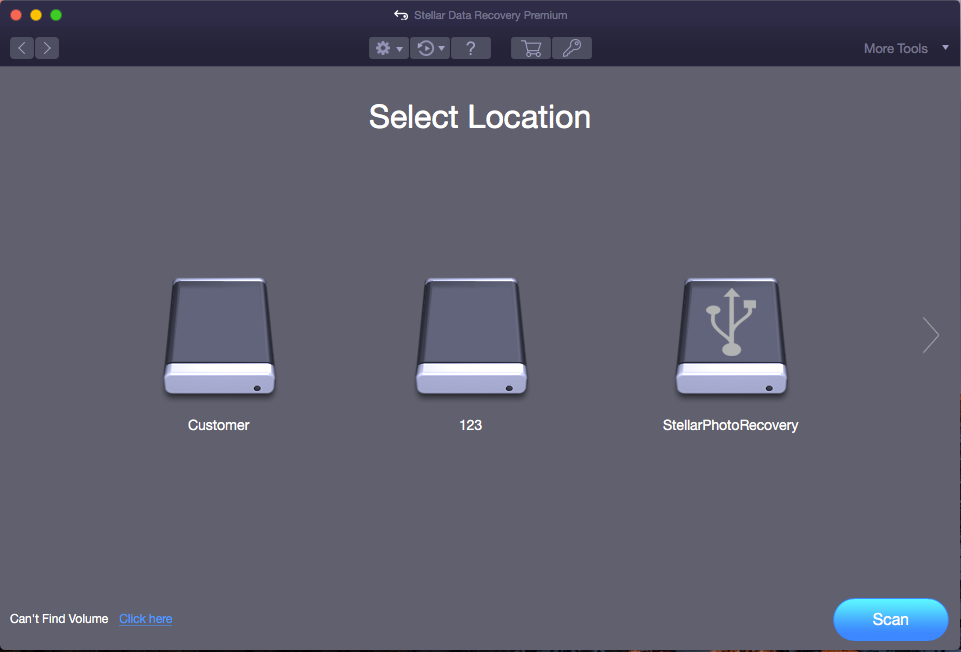Click the key activation icon

coord(572,48)
